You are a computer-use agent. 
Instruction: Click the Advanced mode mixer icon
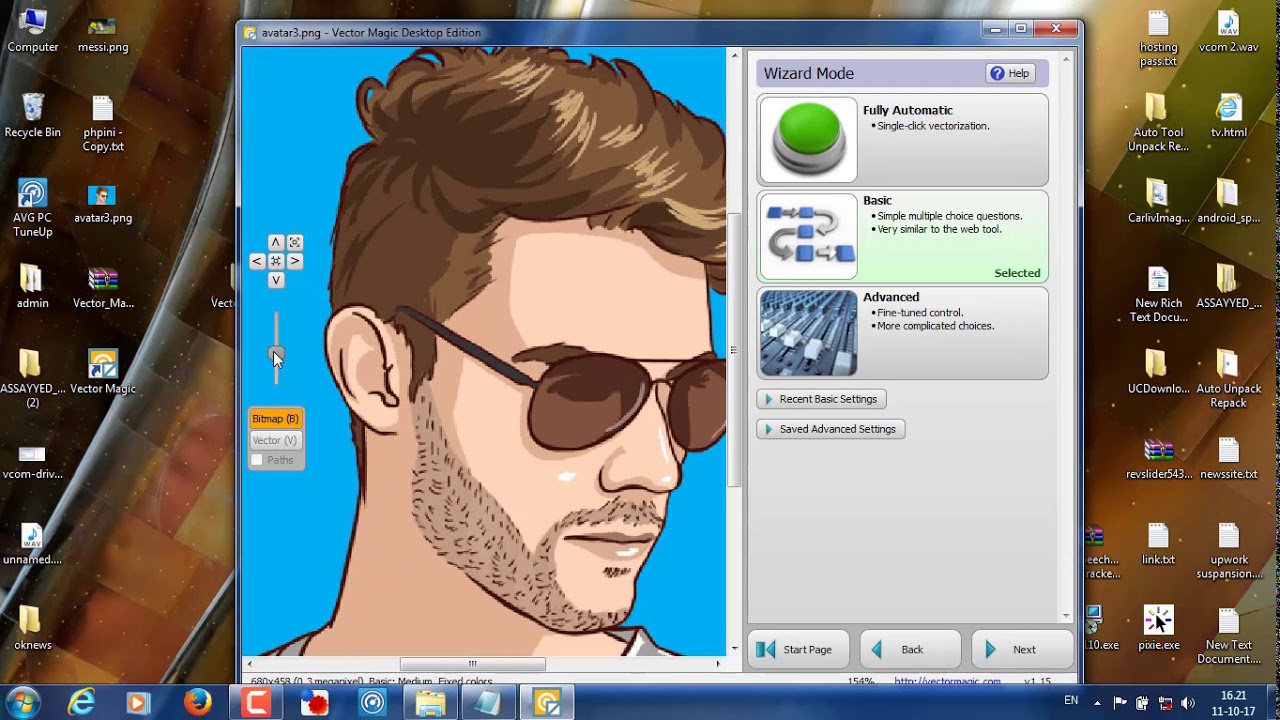(807, 331)
